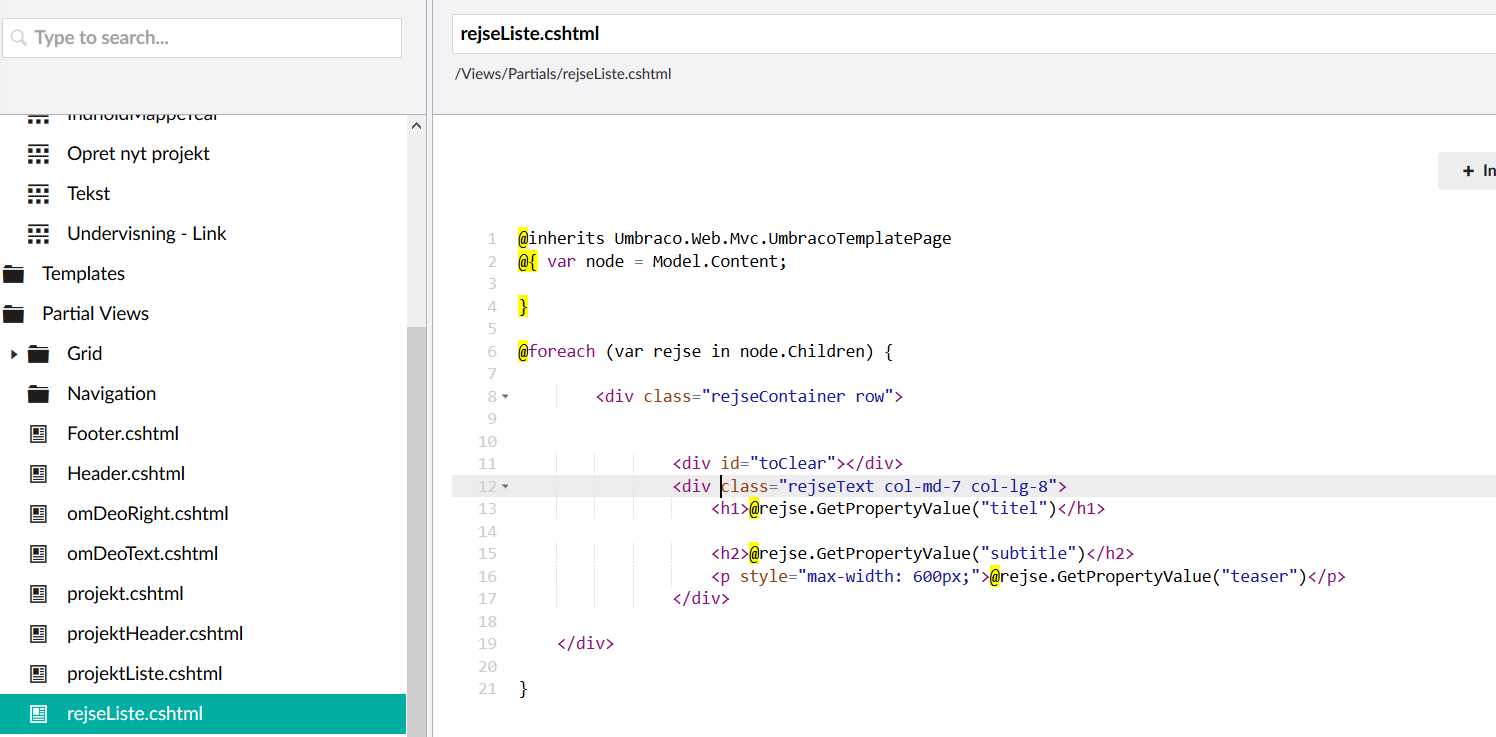Click file icon beside Footer.cshtml
Viewport: 1496px width, 737px height.
click(38, 434)
